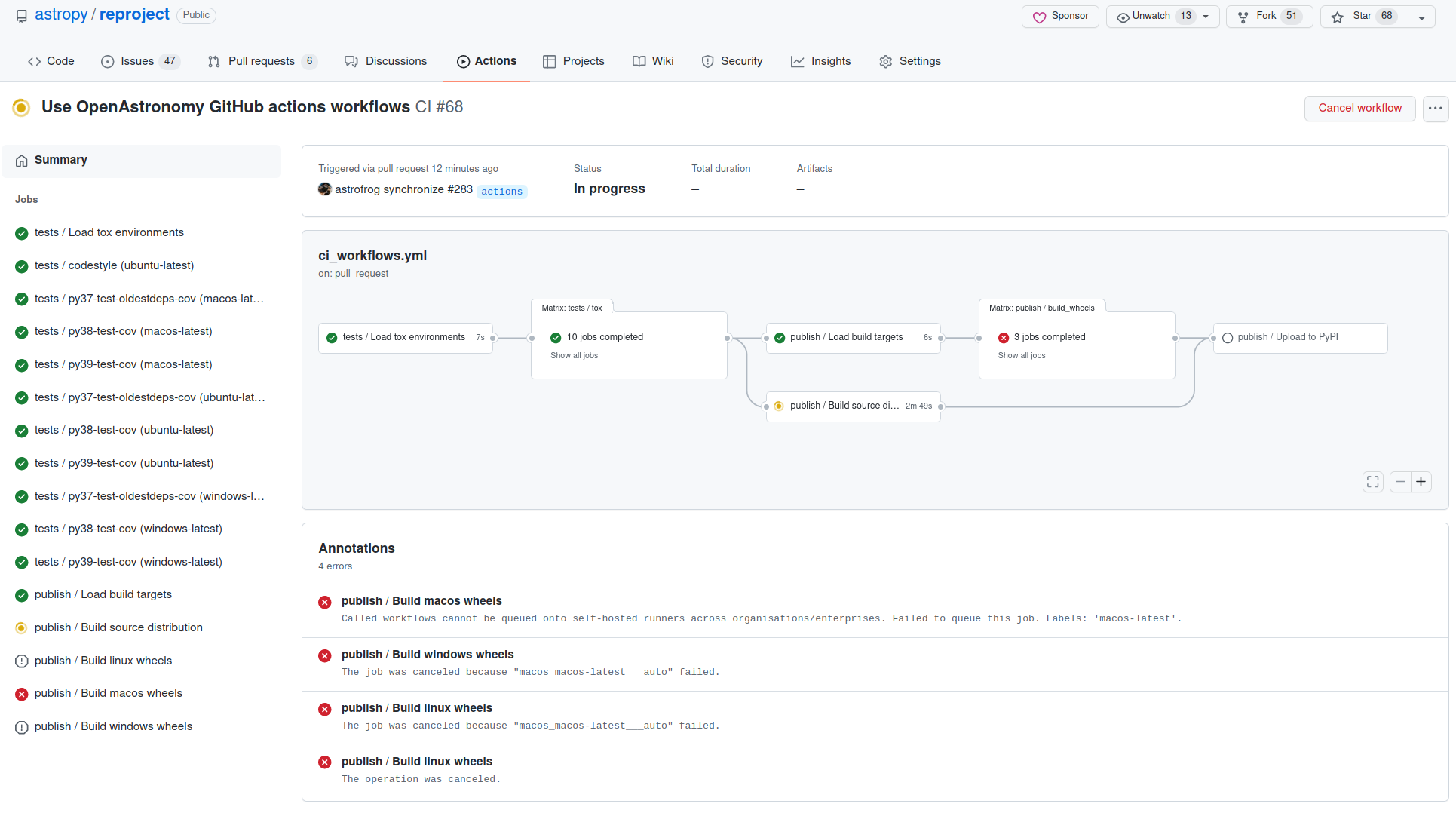Open the Unwatch dropdown arrow
Image resolution: width=1456 pixels, height=816 pixels.
click(x=1205, y=15)
